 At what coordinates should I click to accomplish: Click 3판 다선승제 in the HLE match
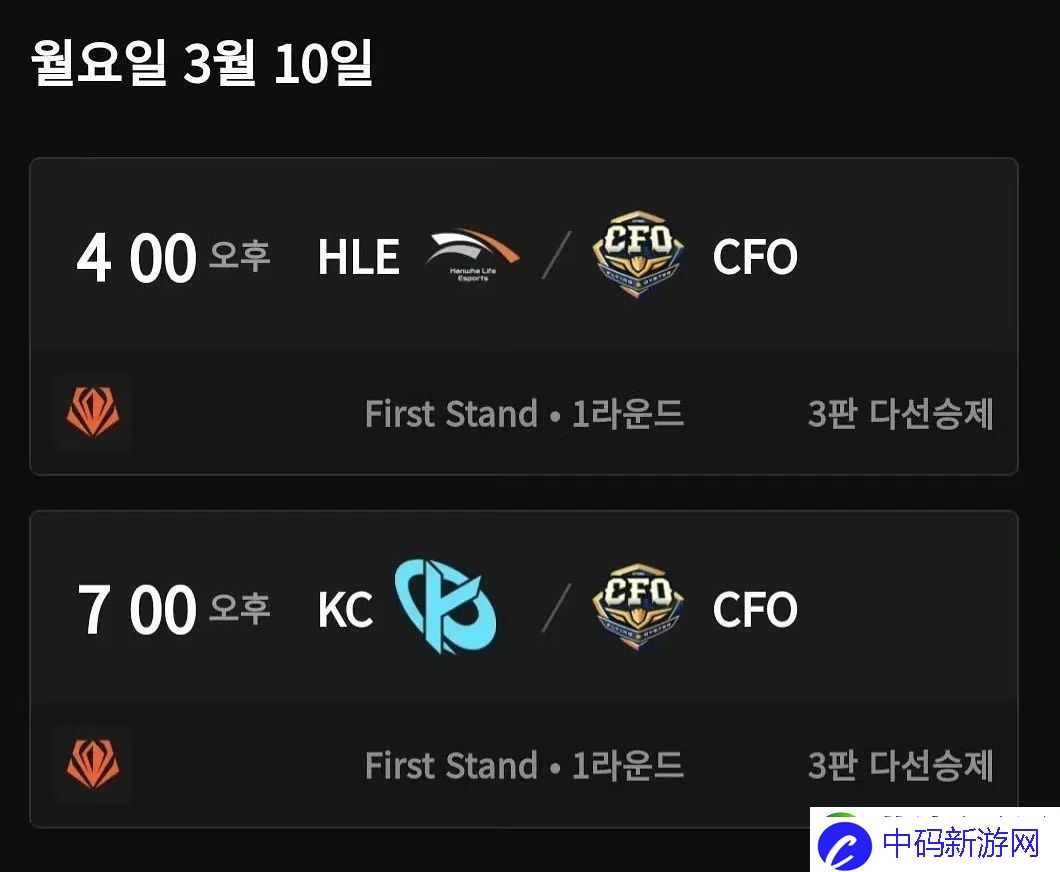pyautogui.click(x=900, y=414)
